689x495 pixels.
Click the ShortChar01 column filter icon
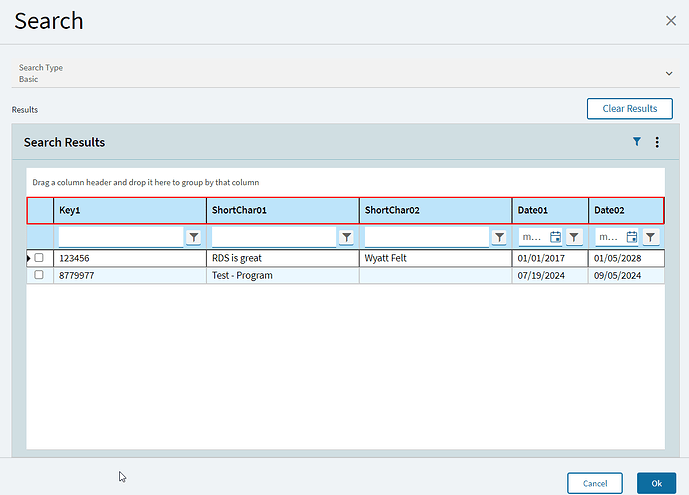346,237
